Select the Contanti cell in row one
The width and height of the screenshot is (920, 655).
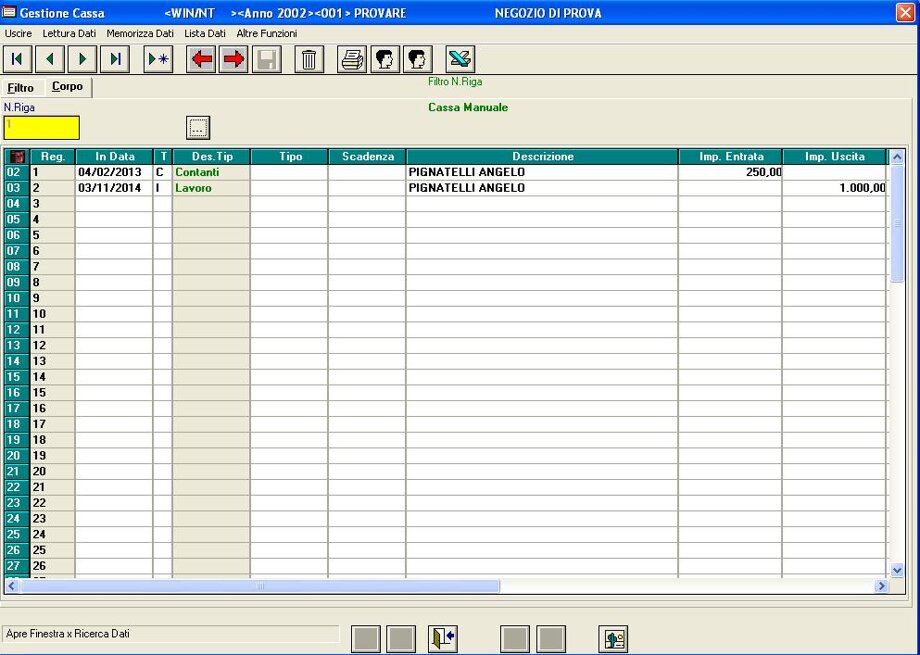[210, 172]
